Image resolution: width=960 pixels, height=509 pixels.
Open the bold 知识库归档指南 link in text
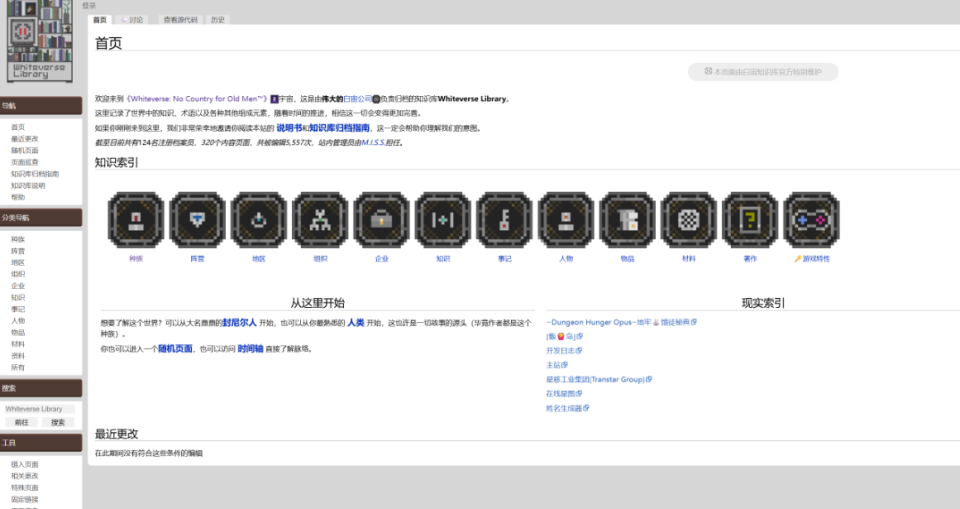(339, 128)
